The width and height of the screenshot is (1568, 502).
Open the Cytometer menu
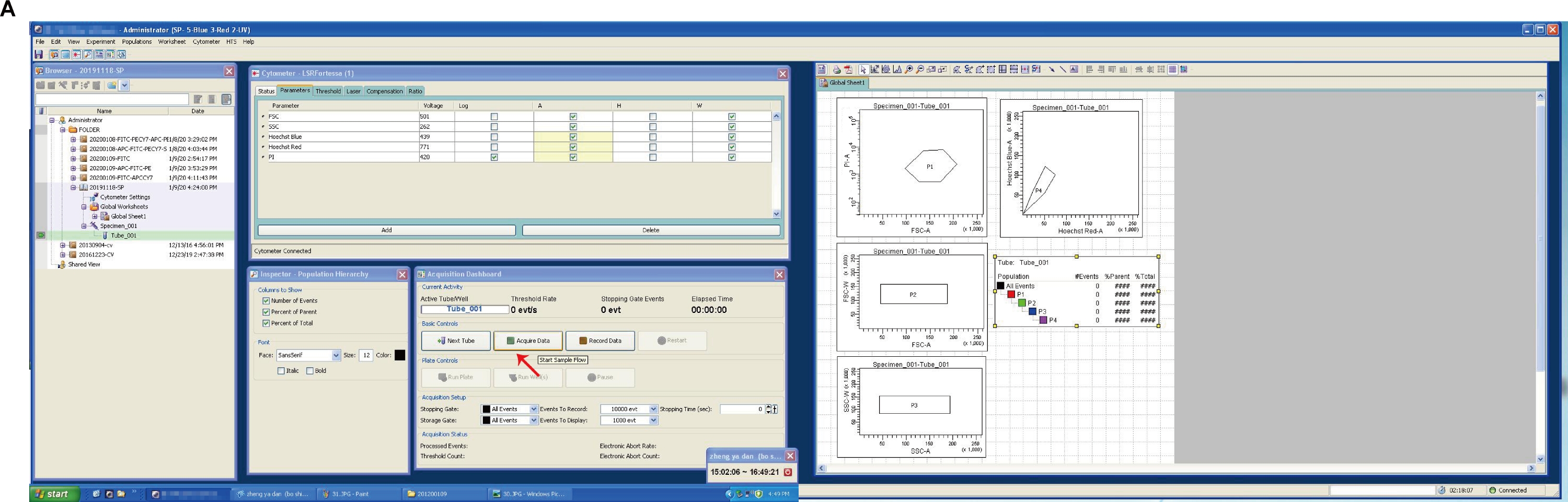click(x=206, y=42)
